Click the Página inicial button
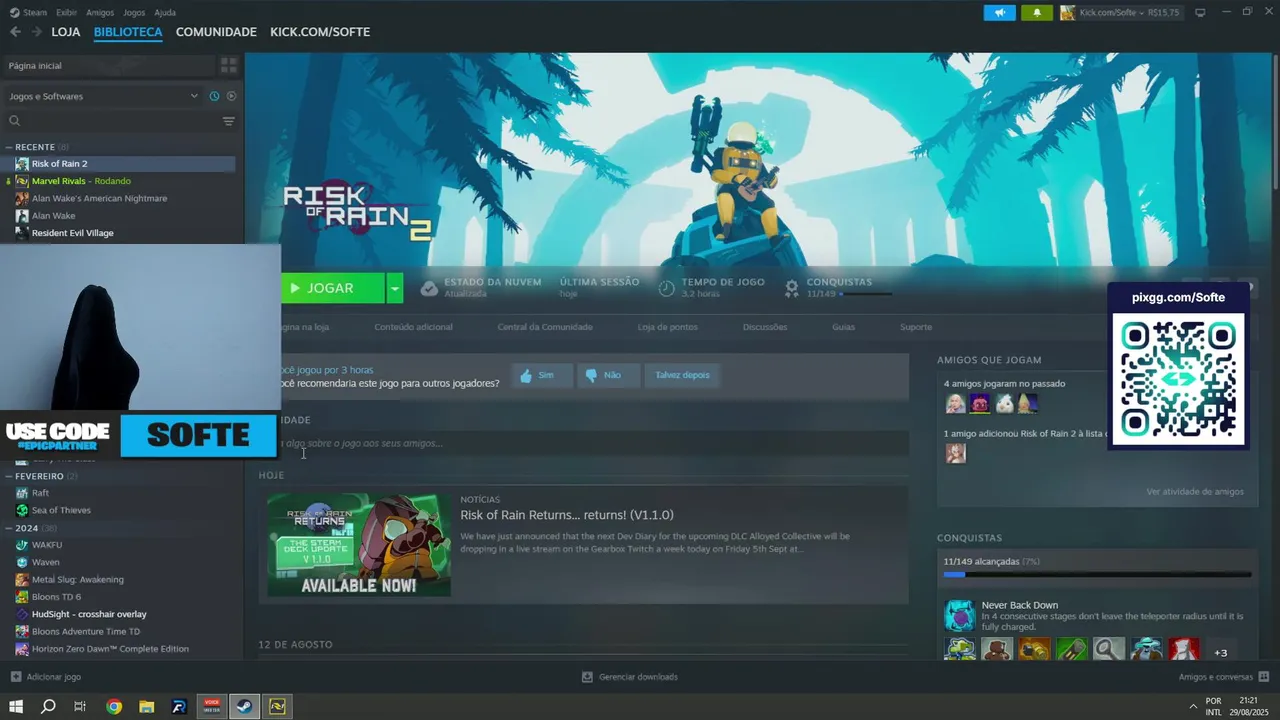This screenshot has height=720, width=1280. point(109,65)
